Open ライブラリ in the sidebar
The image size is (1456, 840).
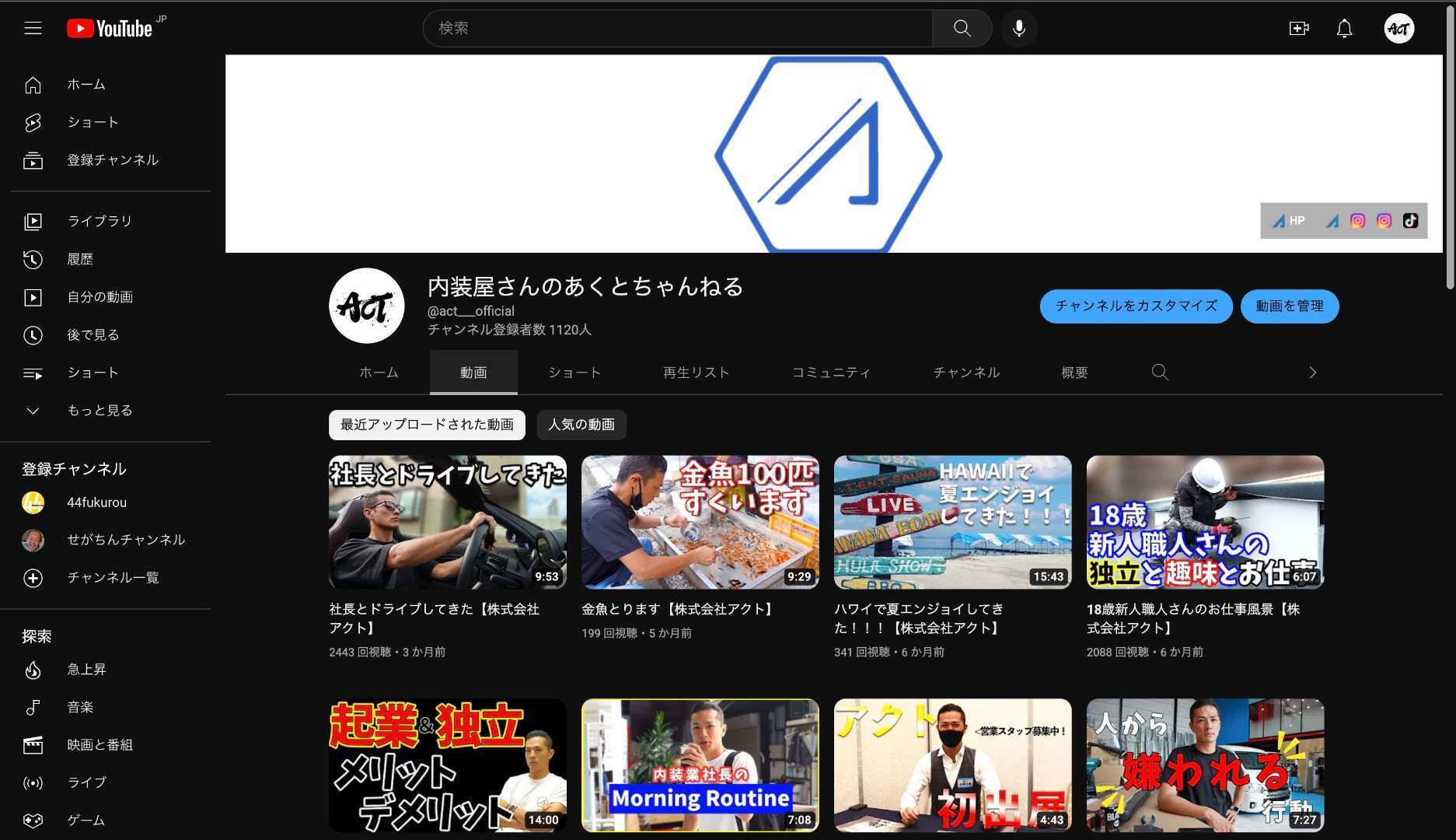(x=105, y=222)
